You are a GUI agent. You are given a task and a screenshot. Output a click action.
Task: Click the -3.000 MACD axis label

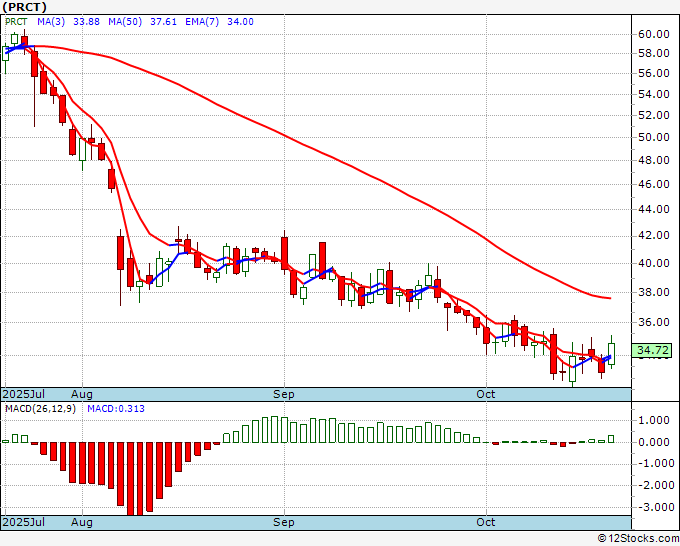coord(656,507)
